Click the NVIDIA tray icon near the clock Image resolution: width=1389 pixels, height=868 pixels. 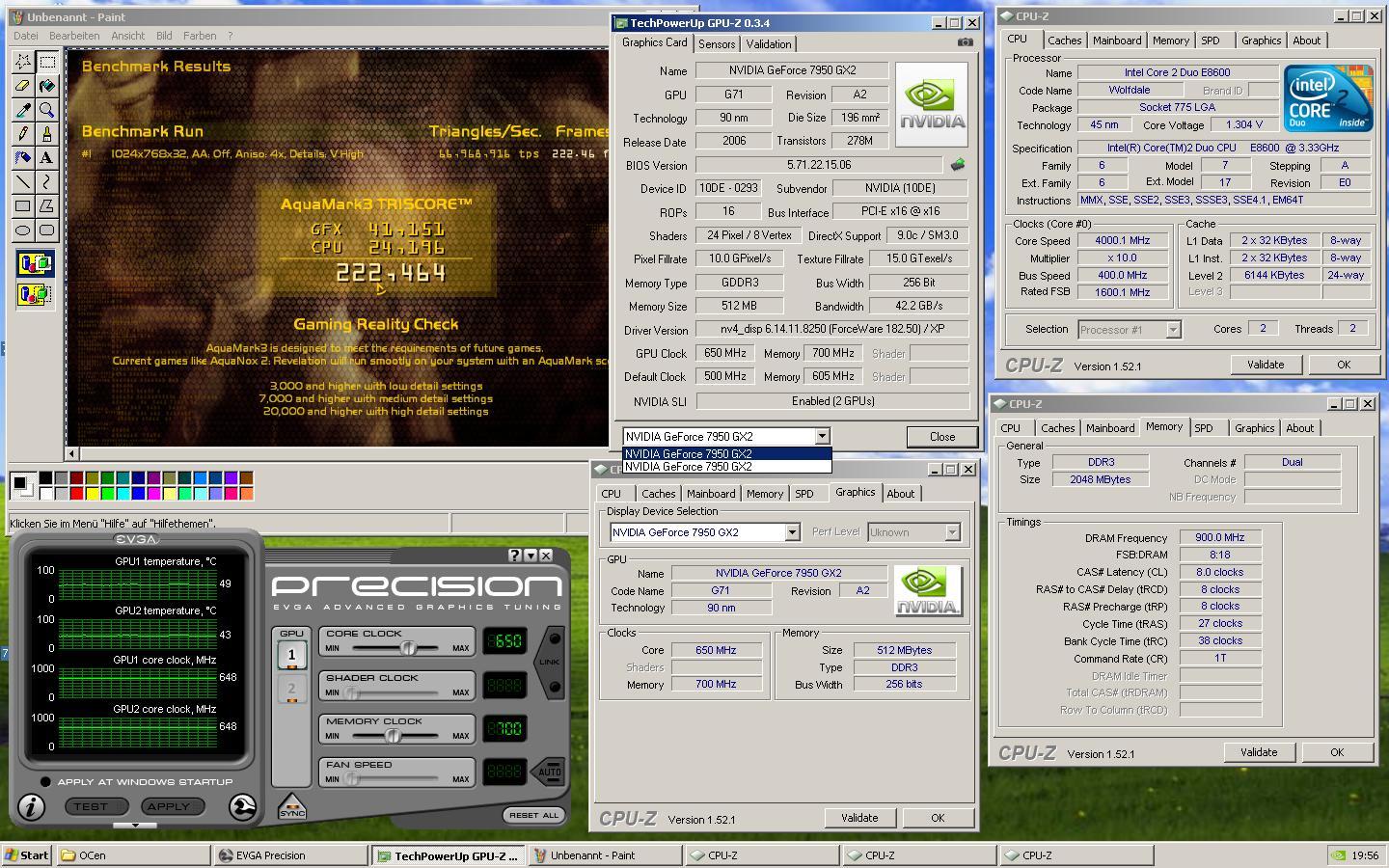click(x=1338, y=855)
